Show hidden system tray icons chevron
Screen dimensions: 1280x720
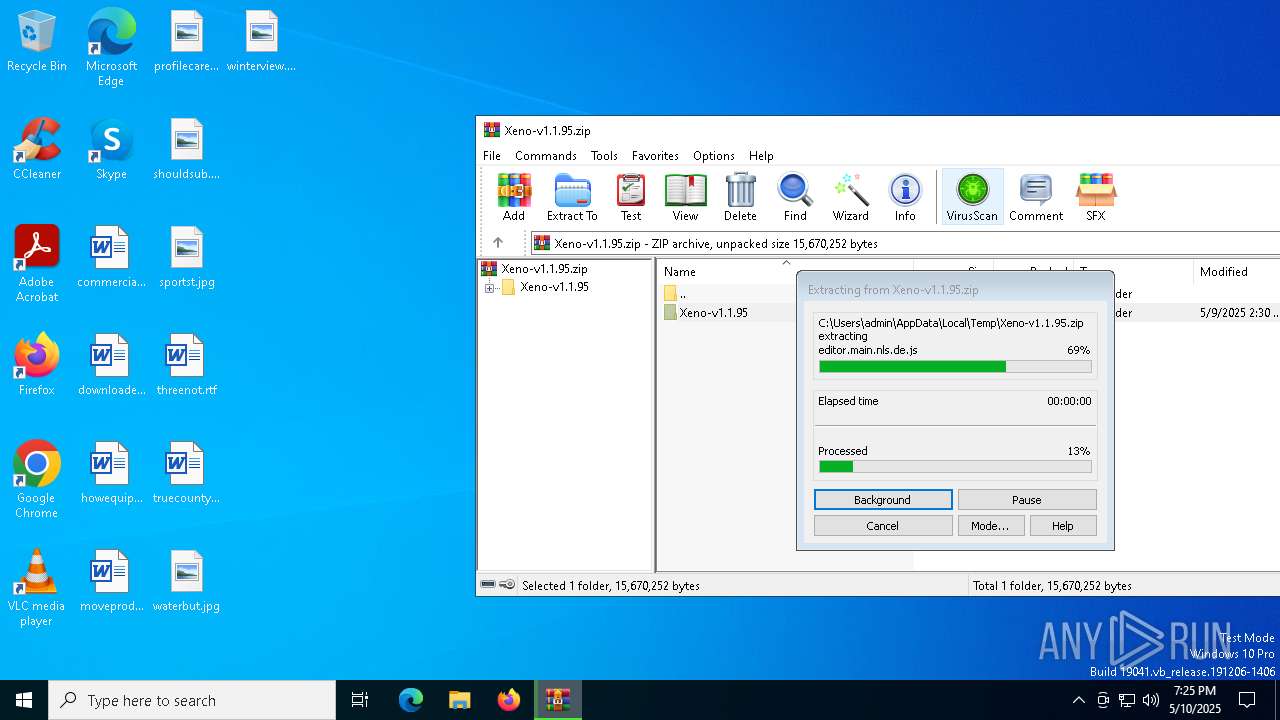(1078, 700)
